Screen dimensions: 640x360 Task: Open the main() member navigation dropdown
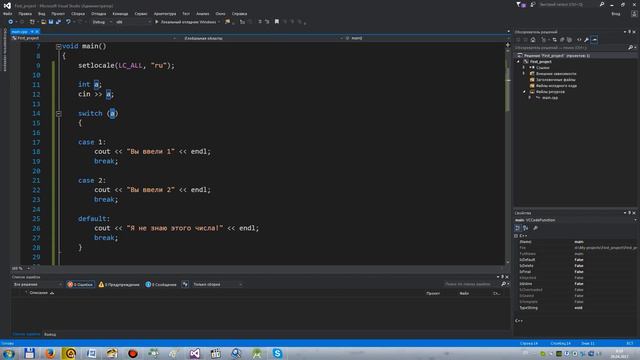(x=426, y=38)
